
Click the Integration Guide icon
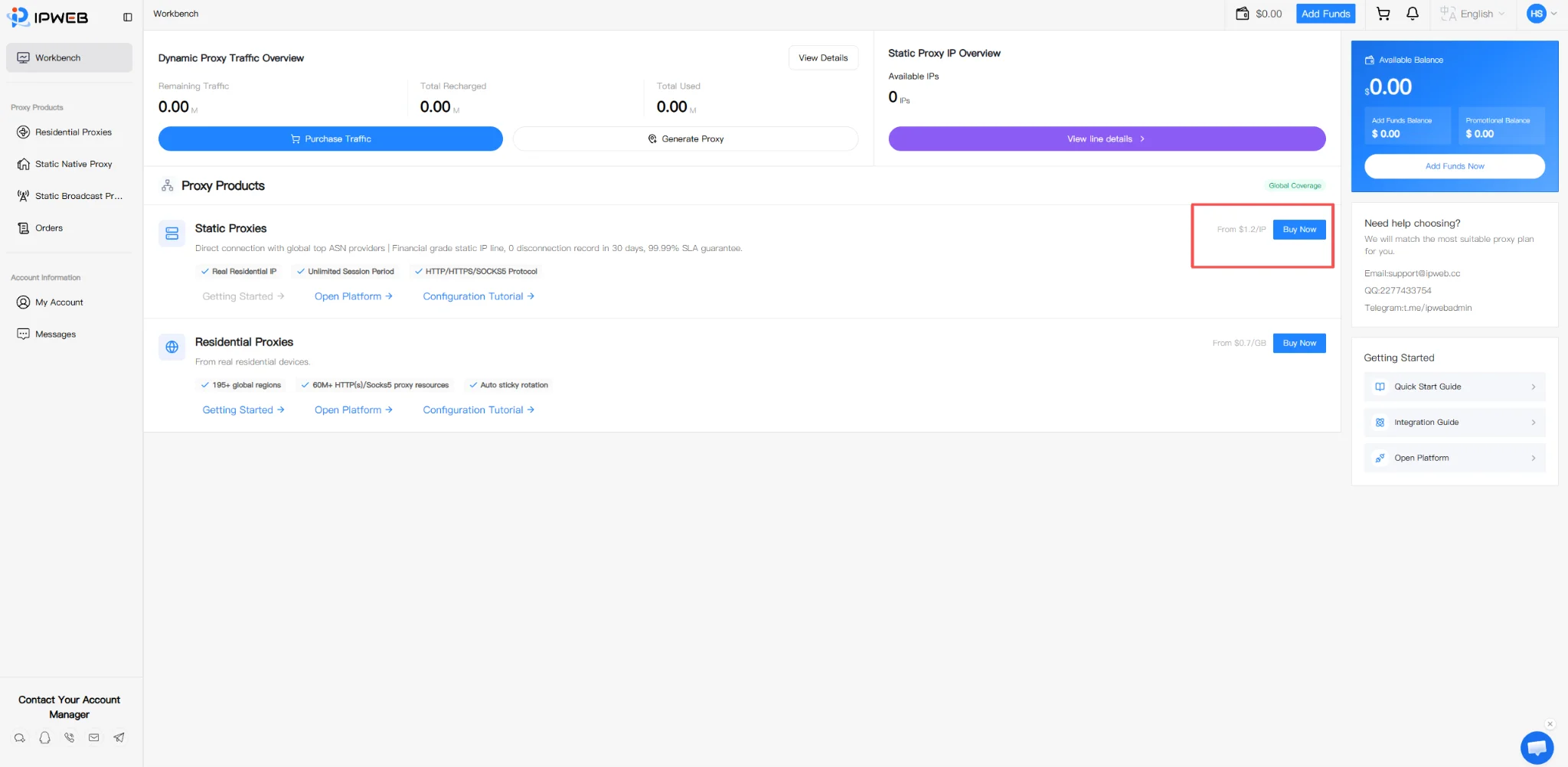tap(1380, 423)
